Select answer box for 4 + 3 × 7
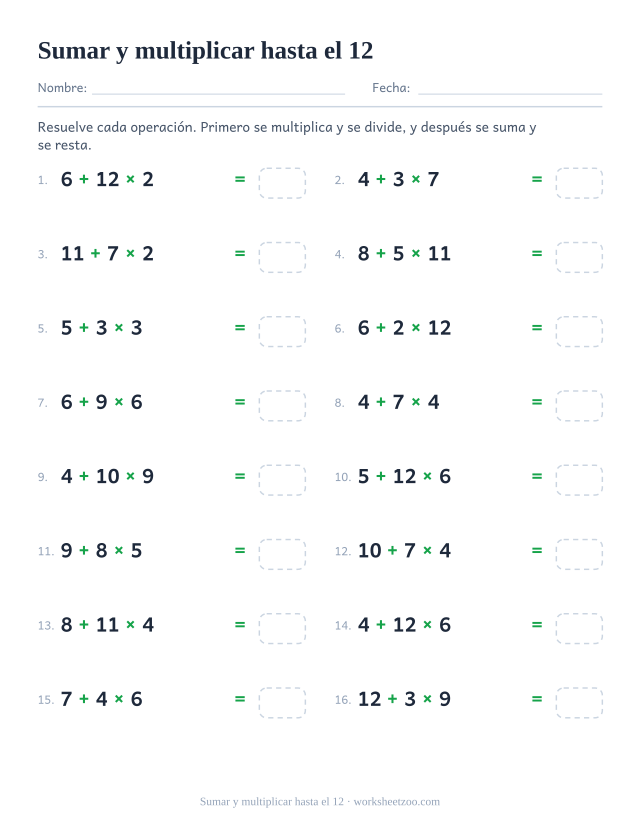 pyautogui.click(x=579, y=183)
